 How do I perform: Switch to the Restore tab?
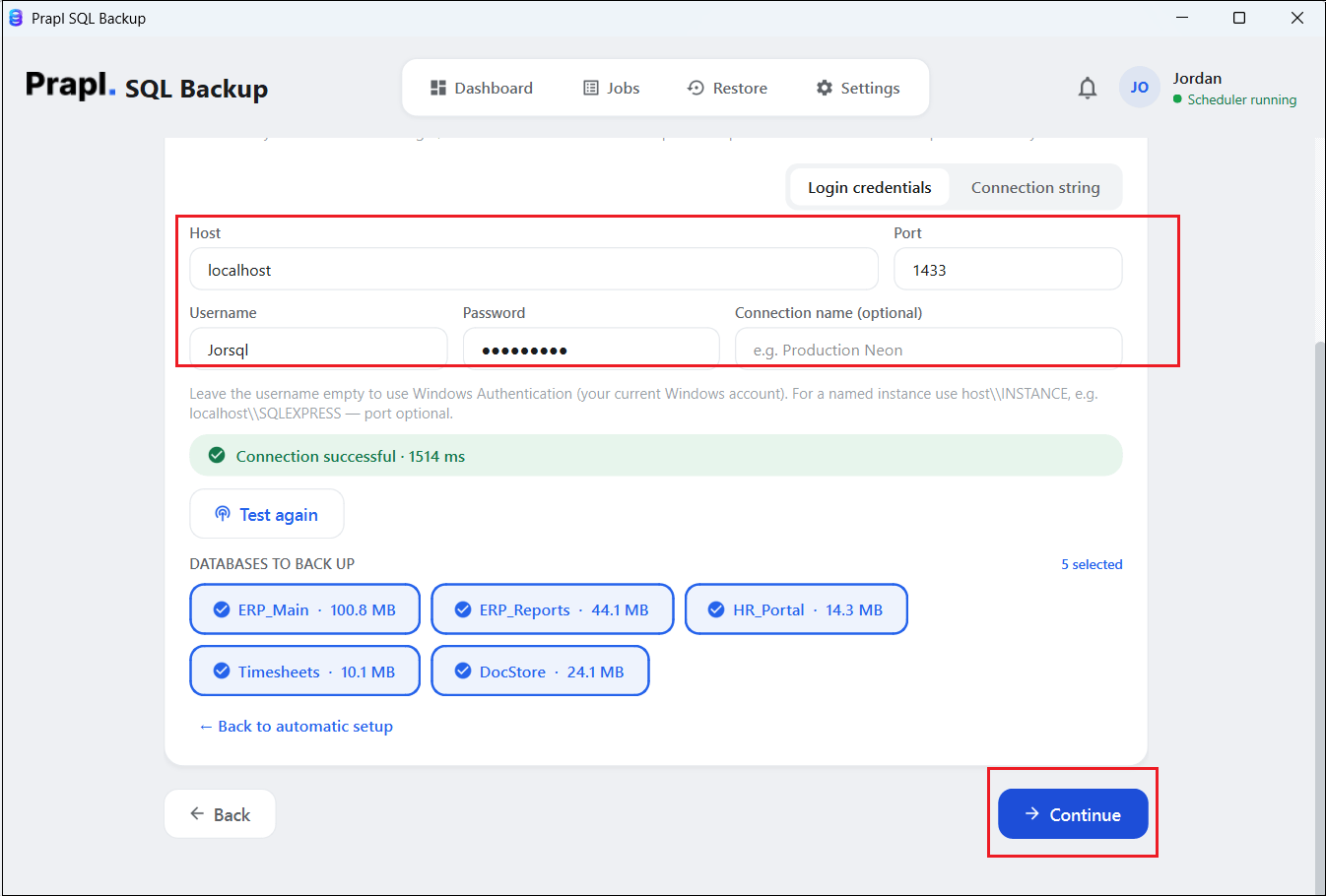click(727, 88)
